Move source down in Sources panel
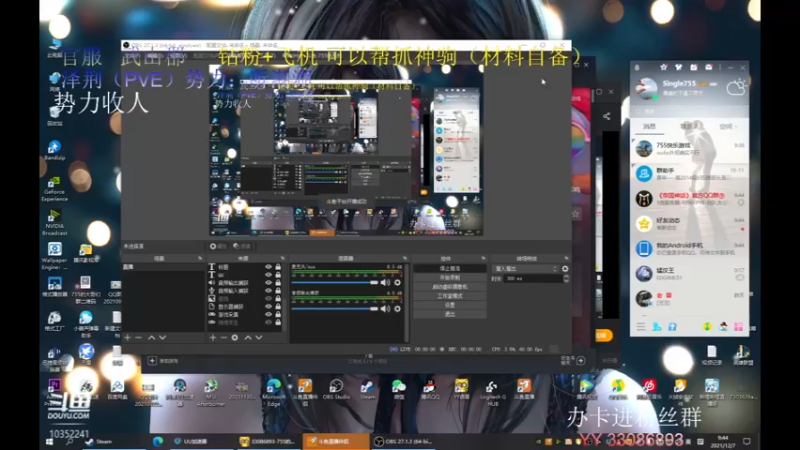This screenshot has height=450, width=800. (259, 338)
